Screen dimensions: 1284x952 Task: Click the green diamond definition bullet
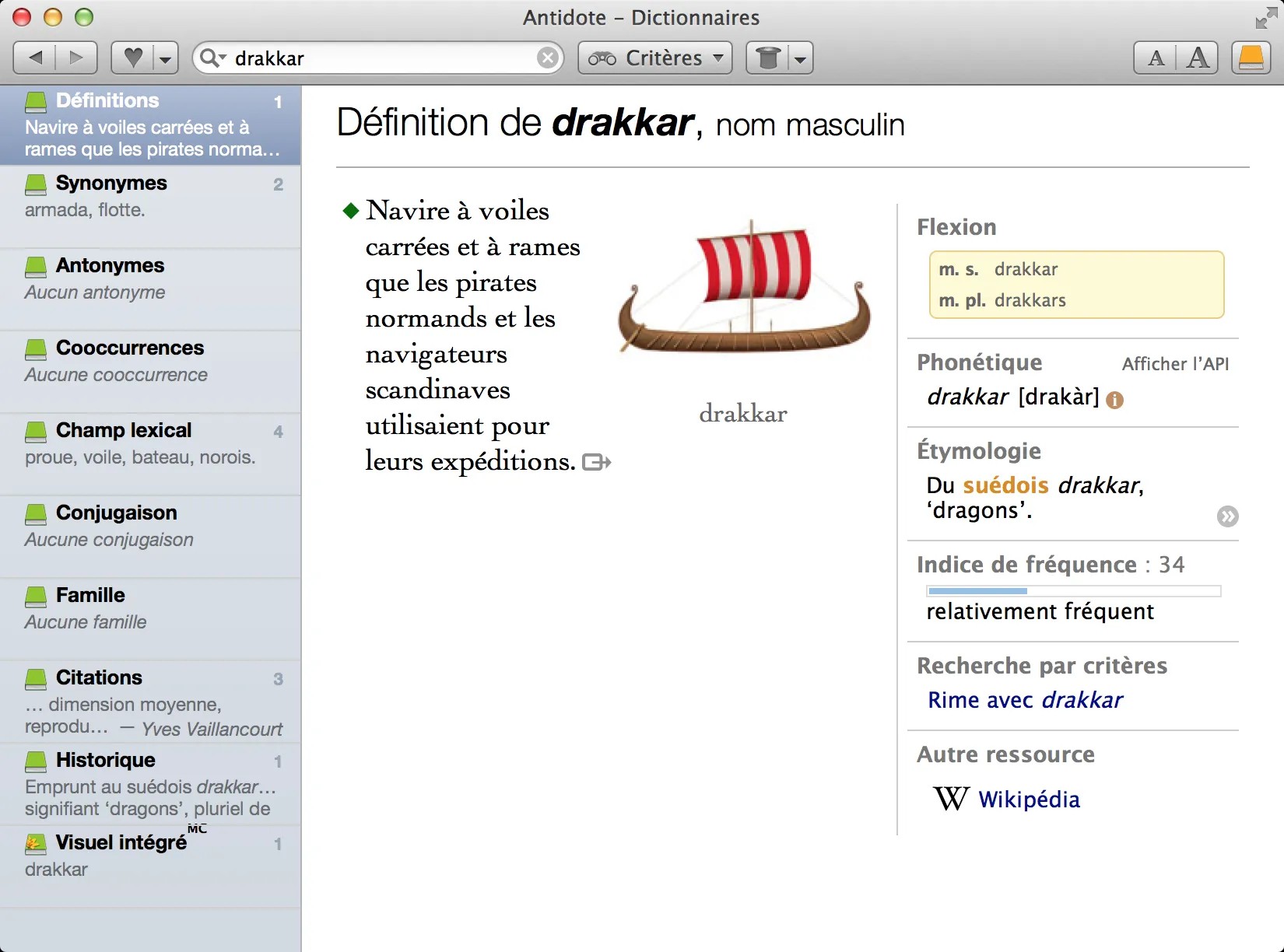(x=351, y=211)
